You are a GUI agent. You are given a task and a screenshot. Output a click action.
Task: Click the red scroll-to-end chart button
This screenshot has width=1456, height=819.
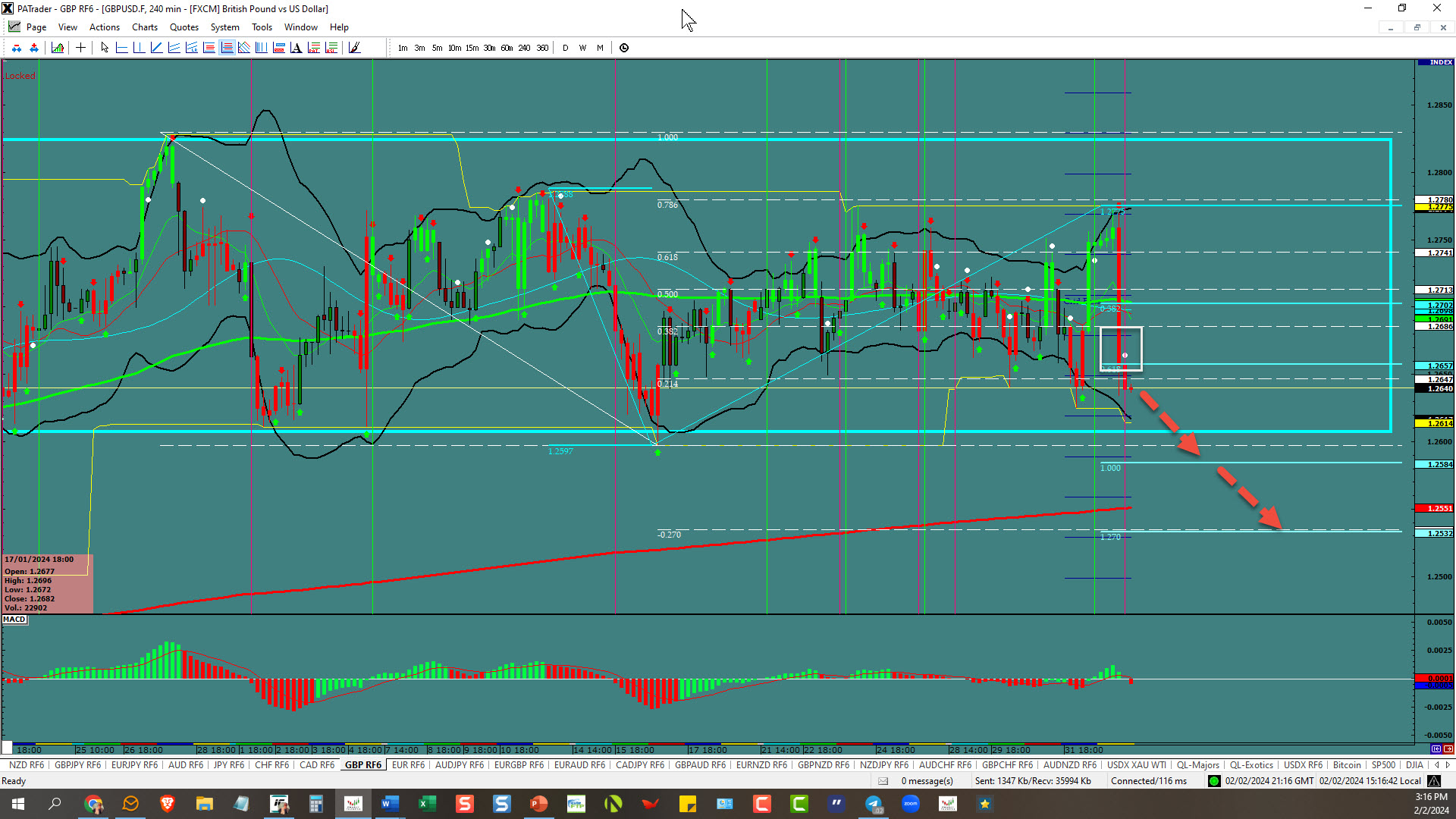pyautogui.click(x=1448, y=749)
